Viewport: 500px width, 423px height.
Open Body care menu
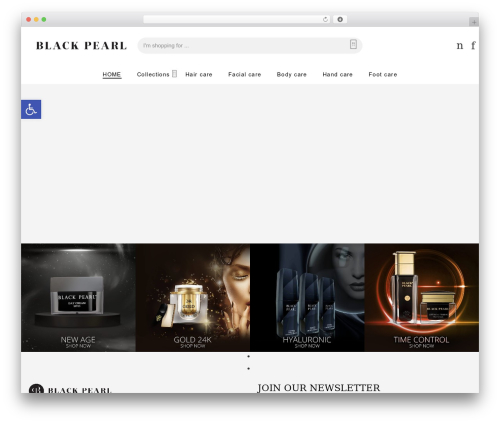[291, 74]
